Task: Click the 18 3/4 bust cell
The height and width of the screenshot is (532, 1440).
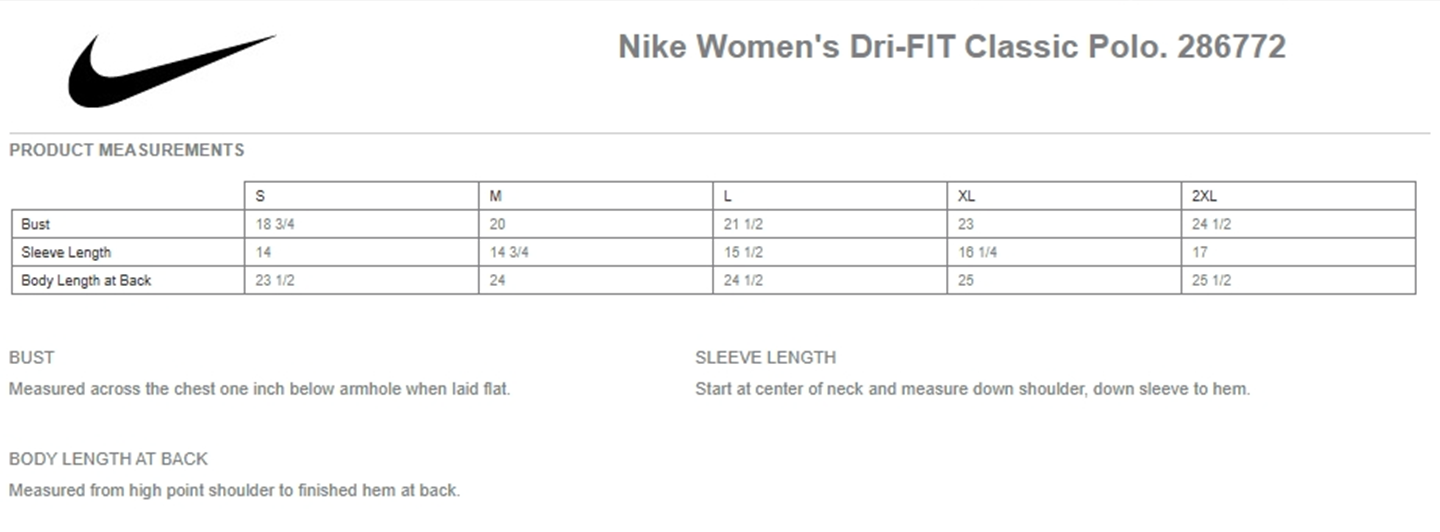Action: click(361, 224)
